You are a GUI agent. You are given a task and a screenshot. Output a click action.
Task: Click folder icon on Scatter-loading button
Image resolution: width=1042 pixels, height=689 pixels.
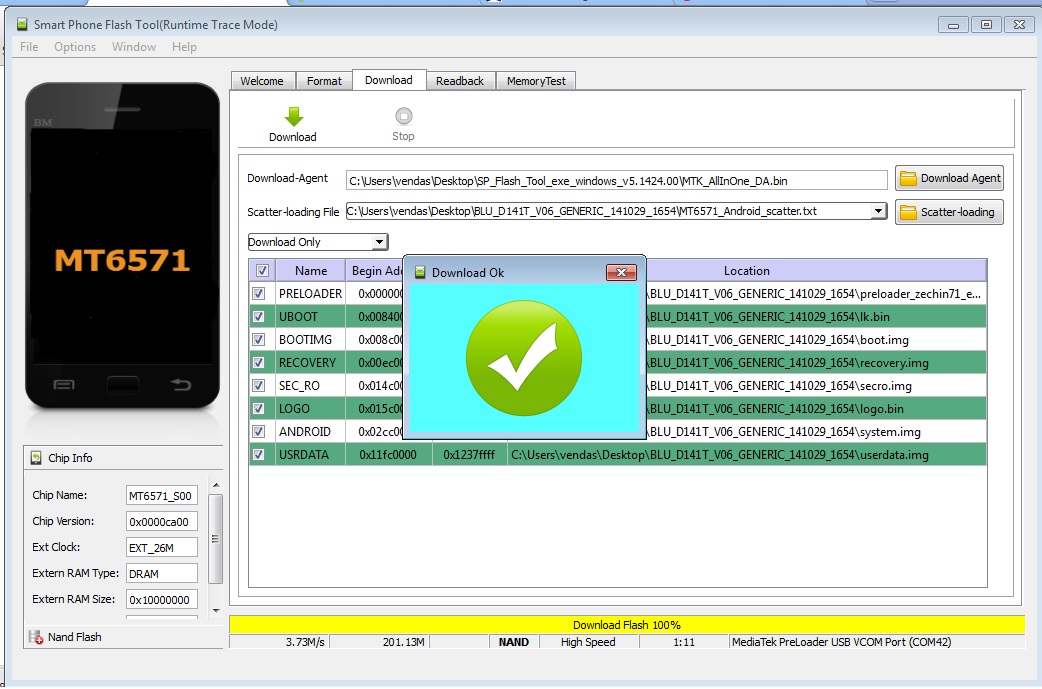(908, 212)
